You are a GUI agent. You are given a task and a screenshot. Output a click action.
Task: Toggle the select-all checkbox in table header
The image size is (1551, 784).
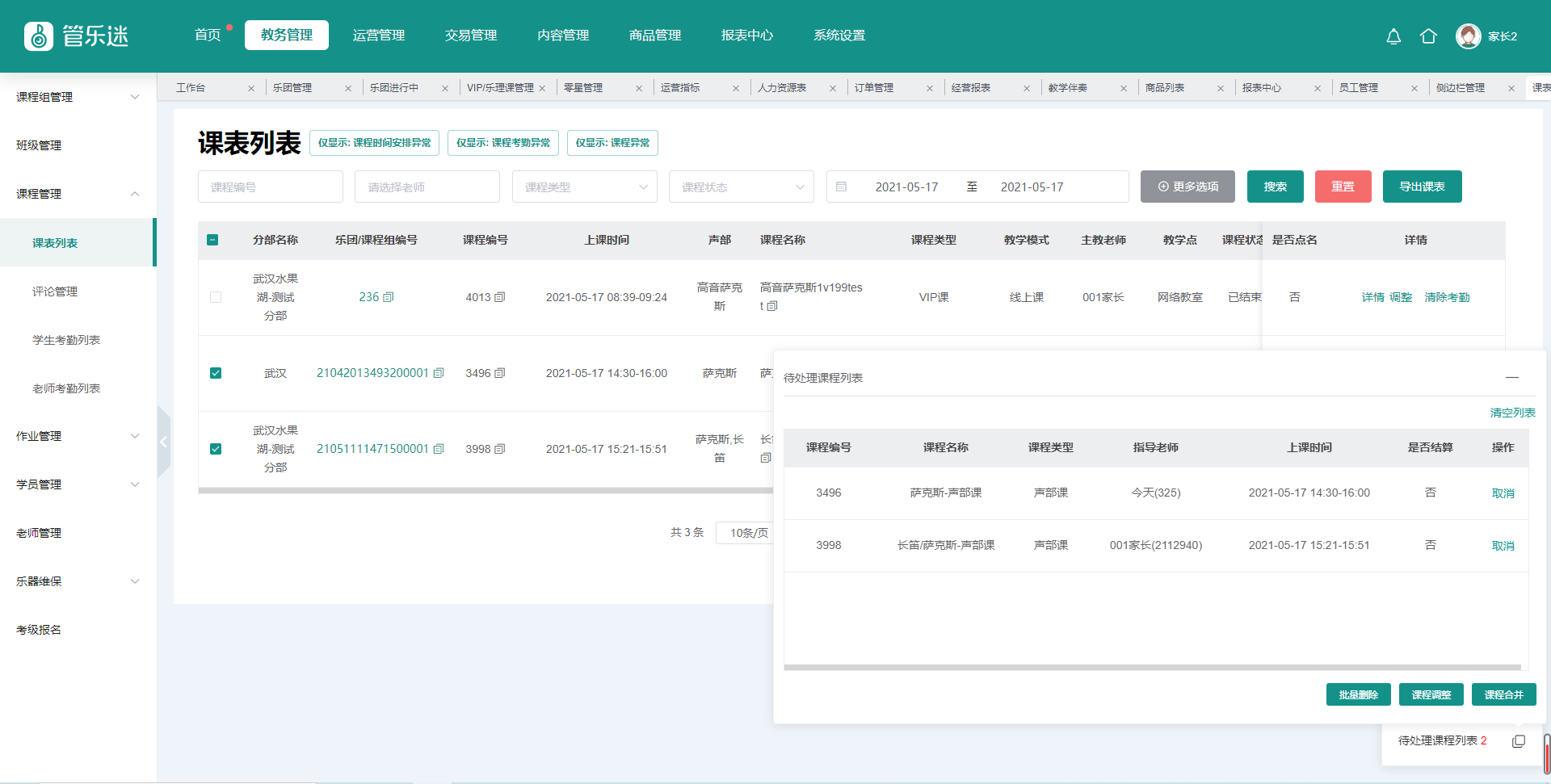(212, 240)
